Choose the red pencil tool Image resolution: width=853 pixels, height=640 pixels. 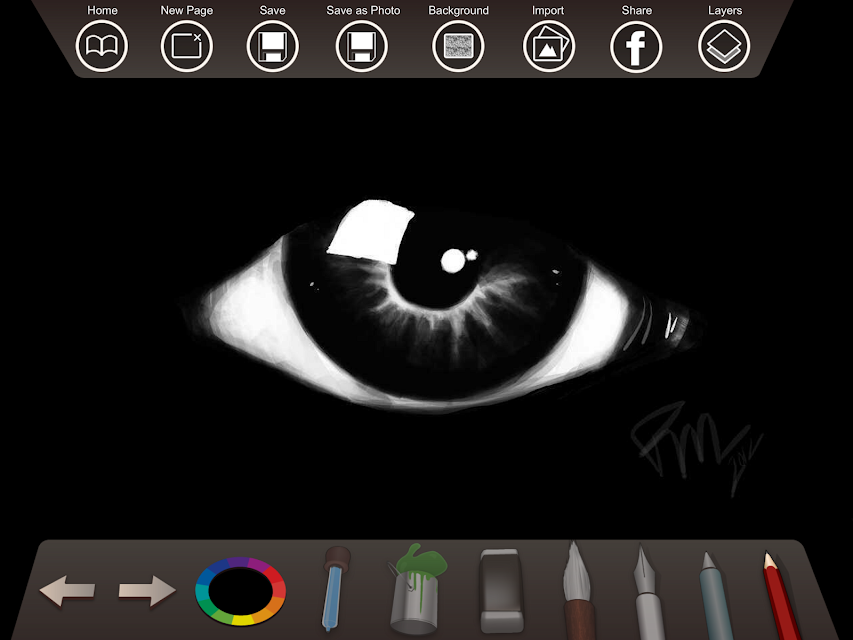pos(782,596)
